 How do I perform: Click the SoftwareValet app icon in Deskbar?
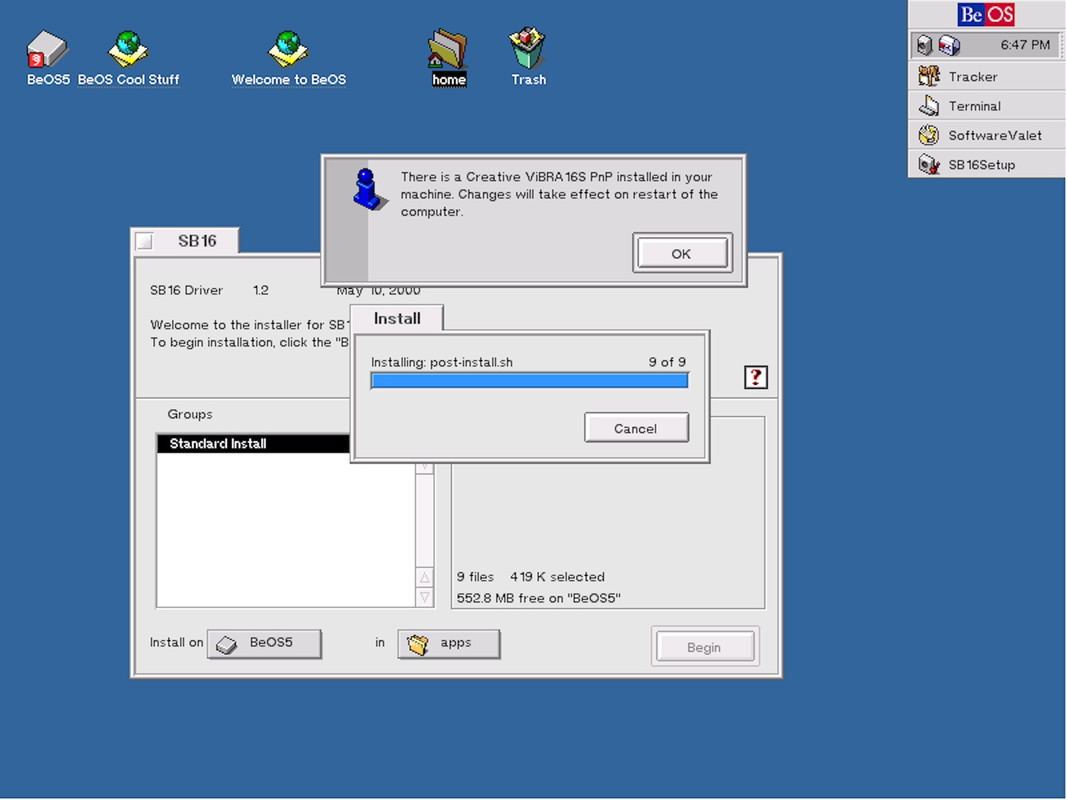point(928,135)
